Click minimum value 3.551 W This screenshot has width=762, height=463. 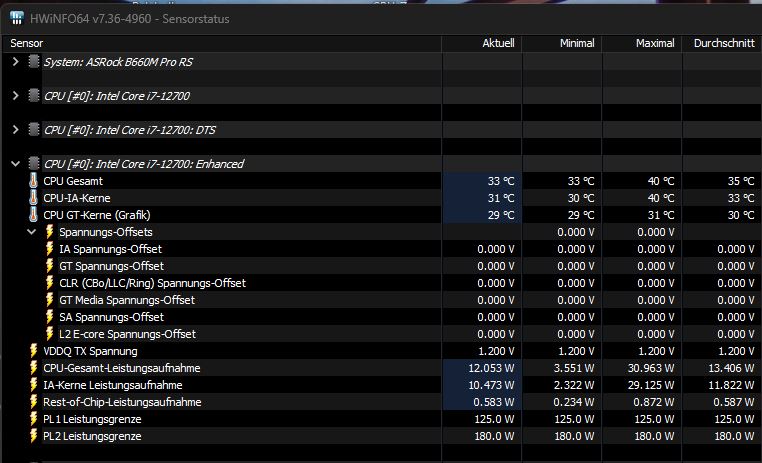tap(573, 368)
